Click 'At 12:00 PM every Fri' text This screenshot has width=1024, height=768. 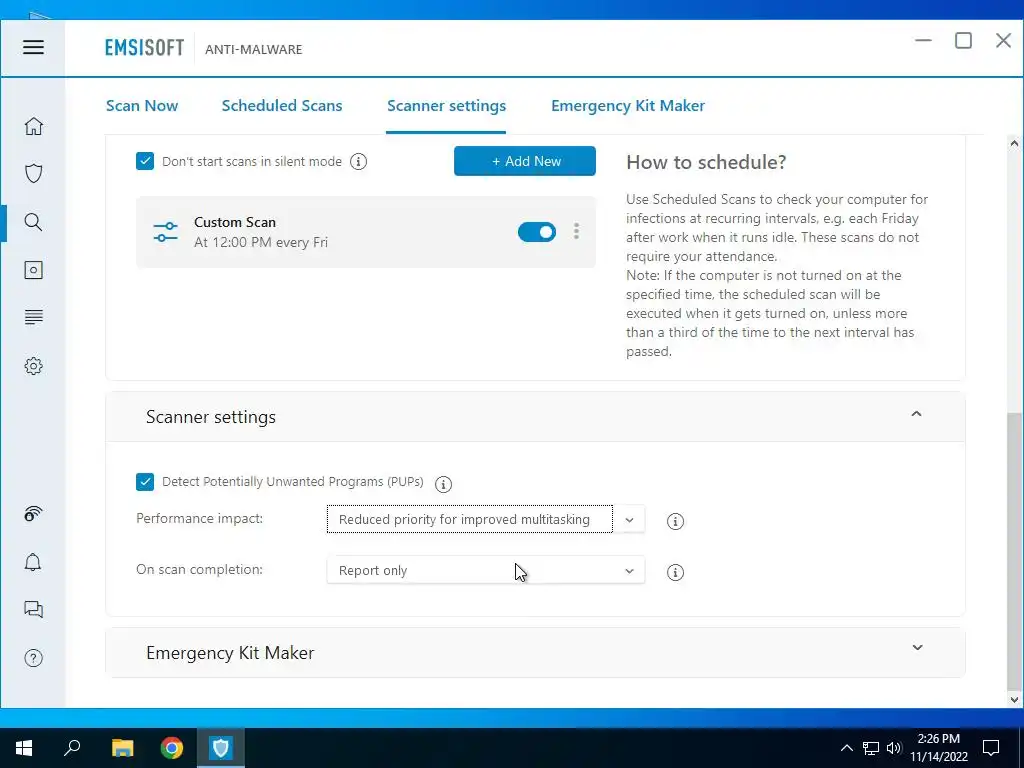click(x=261, y=242)
